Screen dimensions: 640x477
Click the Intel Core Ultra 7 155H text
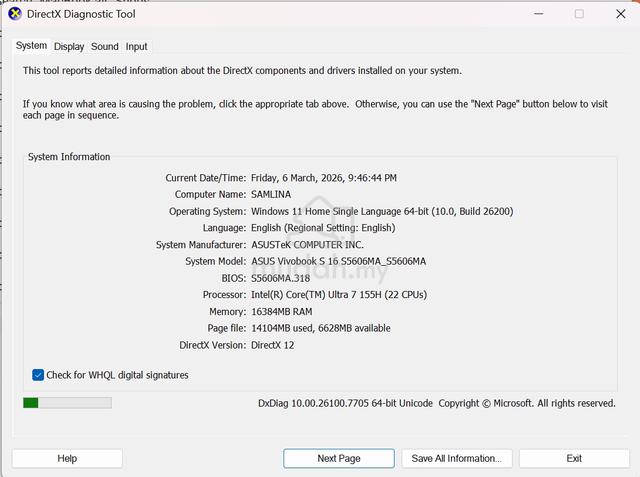339,295
